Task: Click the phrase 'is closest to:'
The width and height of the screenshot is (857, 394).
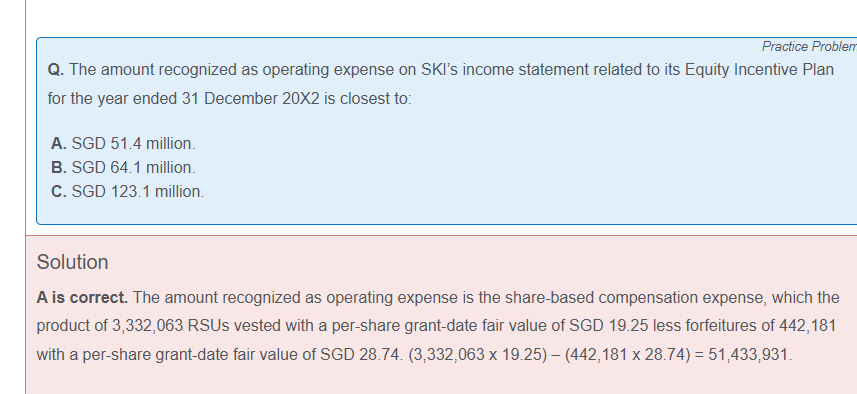Action: 367,99
